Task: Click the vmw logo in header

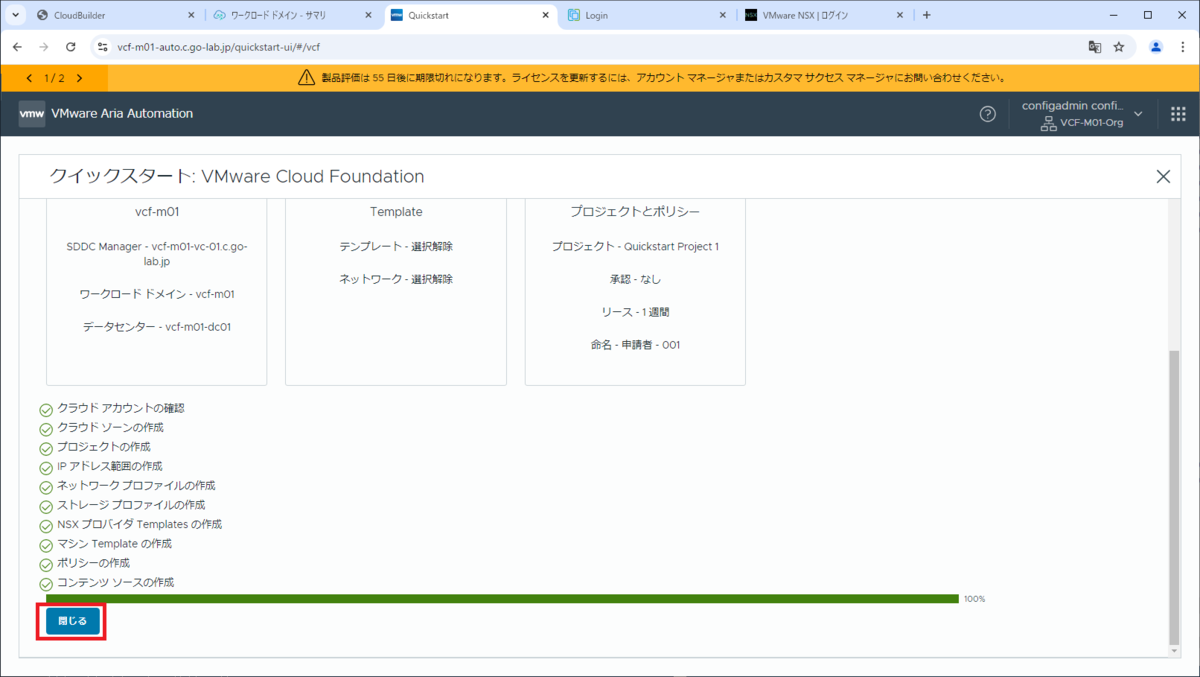Action: (x=32, y=114)
